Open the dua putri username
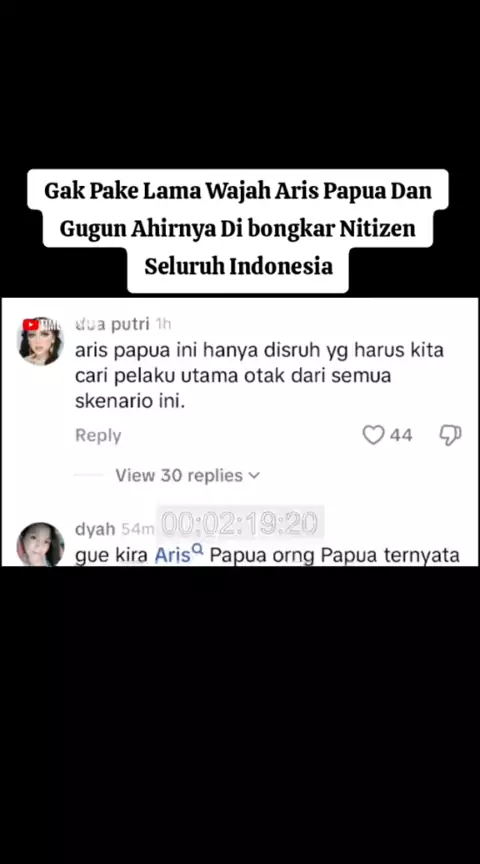This screenshot has height=864, width=480. 112,325
